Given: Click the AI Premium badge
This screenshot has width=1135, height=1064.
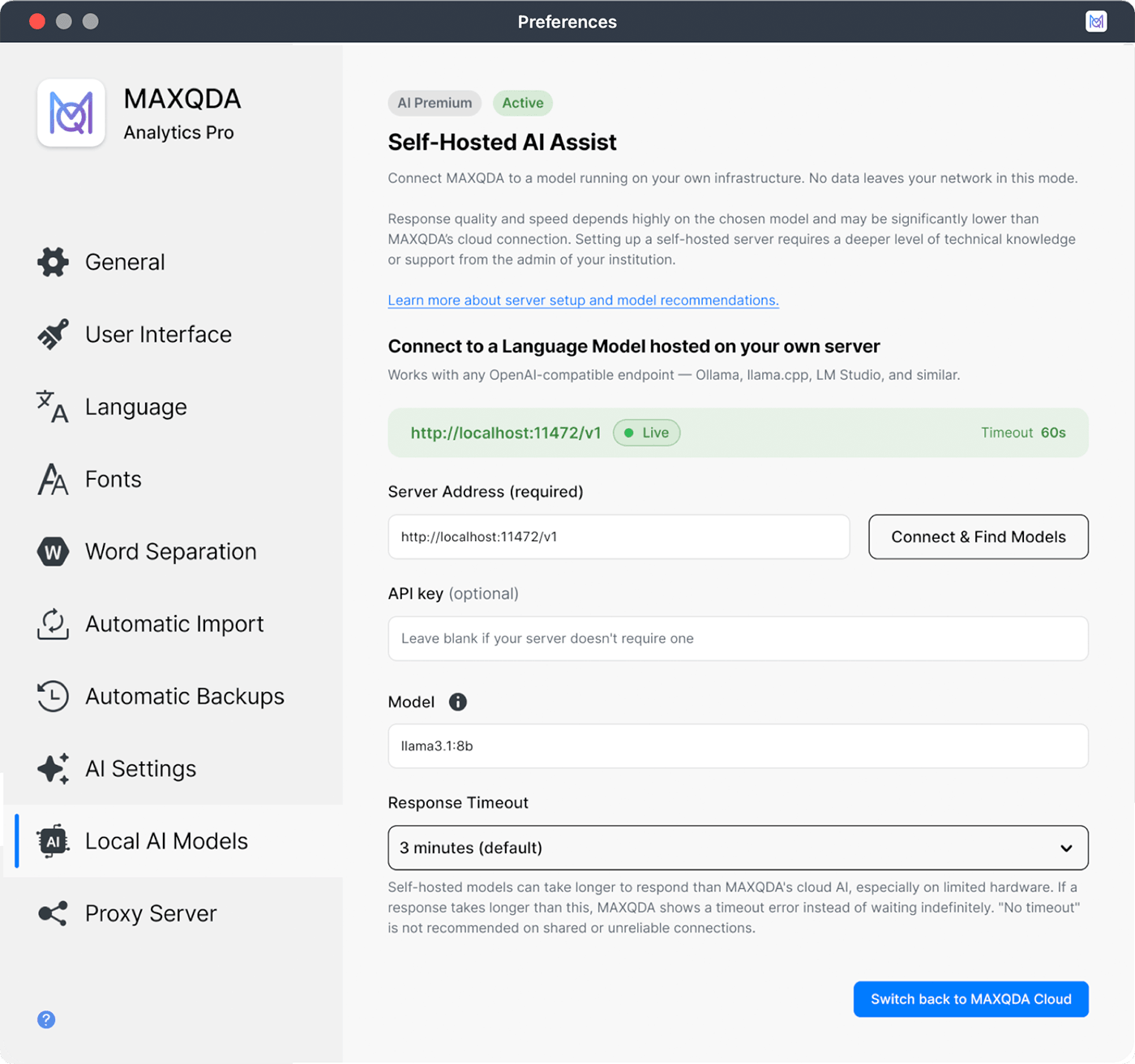Looking at the screenshot, I should coord(435,103).
